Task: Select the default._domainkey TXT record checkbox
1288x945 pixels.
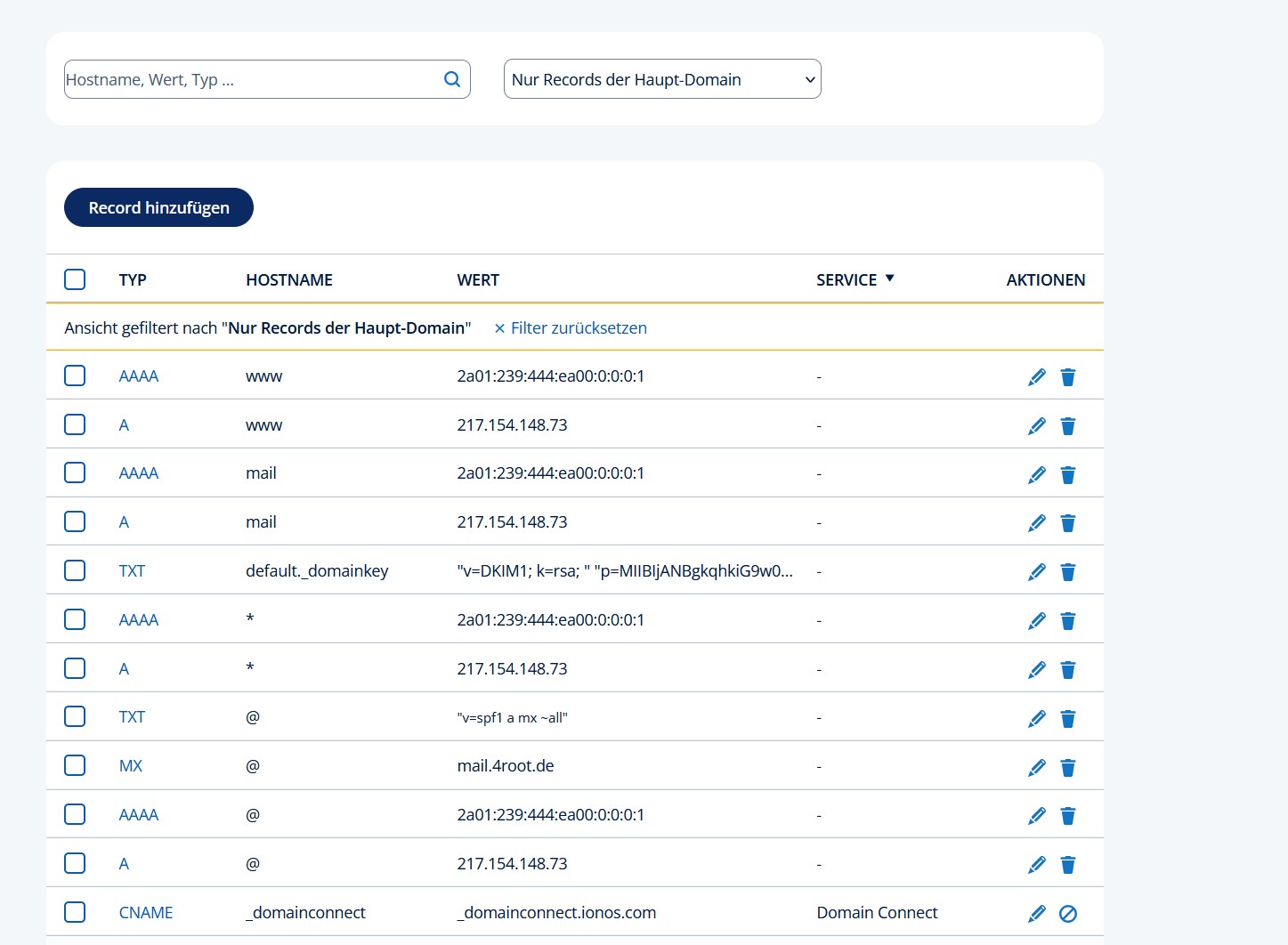Action: coord(75,570)
